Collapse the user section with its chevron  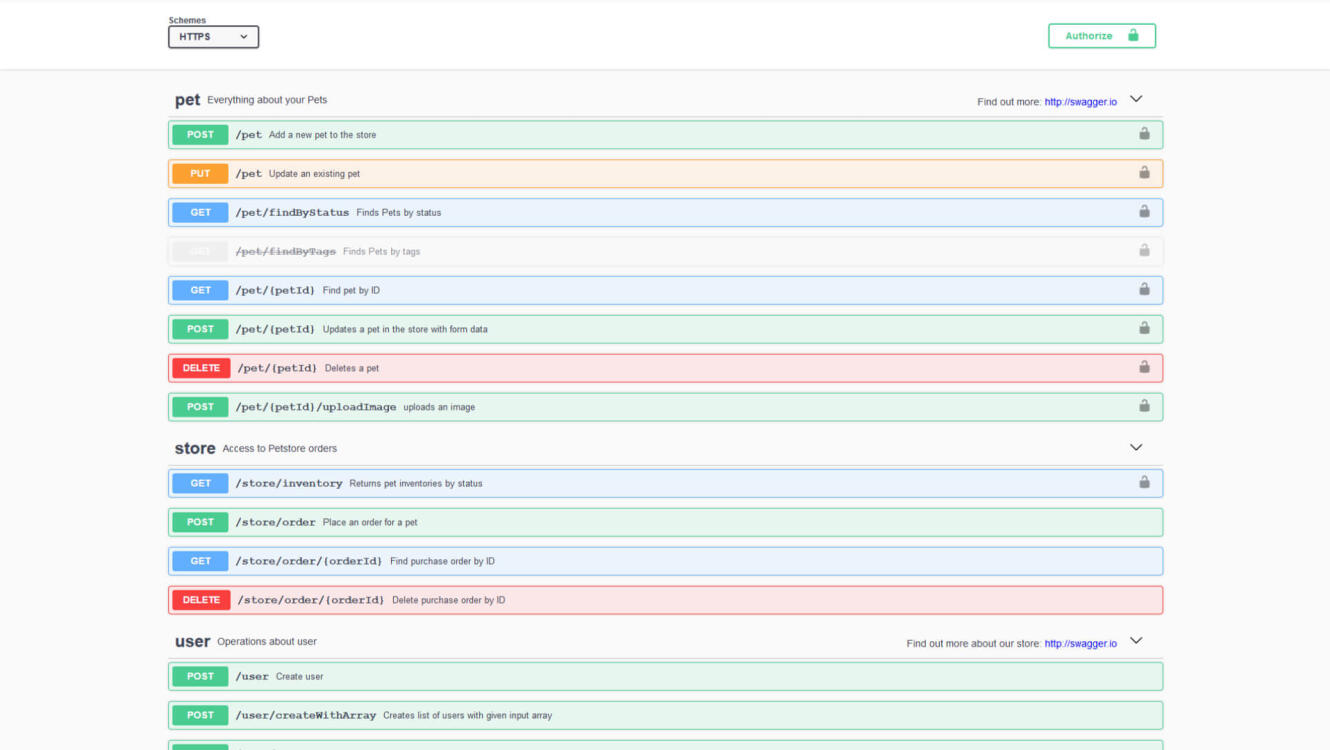(1136, 641)
